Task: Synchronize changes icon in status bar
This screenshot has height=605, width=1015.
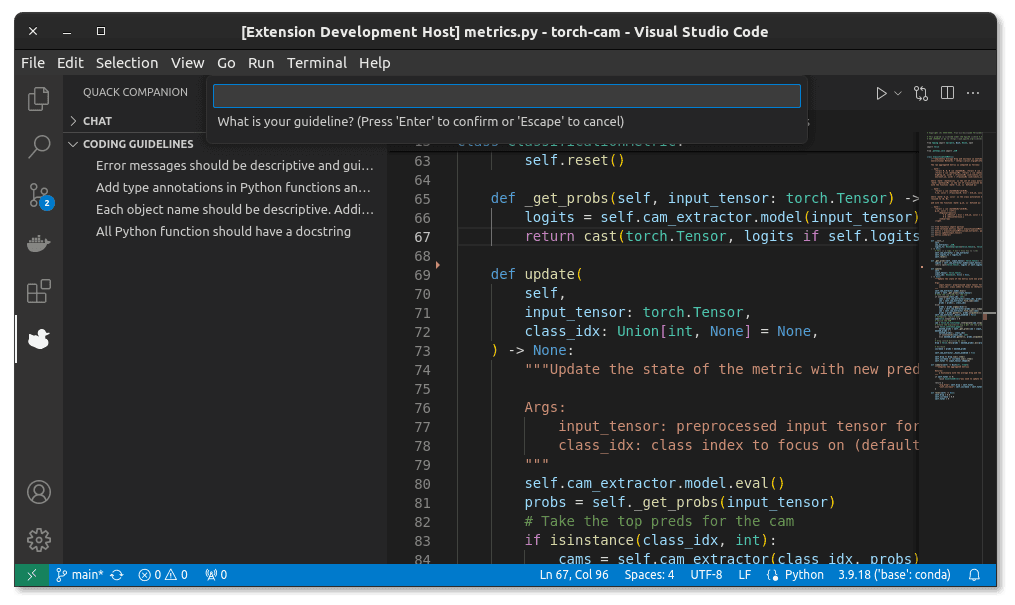Action: (117, 575)
